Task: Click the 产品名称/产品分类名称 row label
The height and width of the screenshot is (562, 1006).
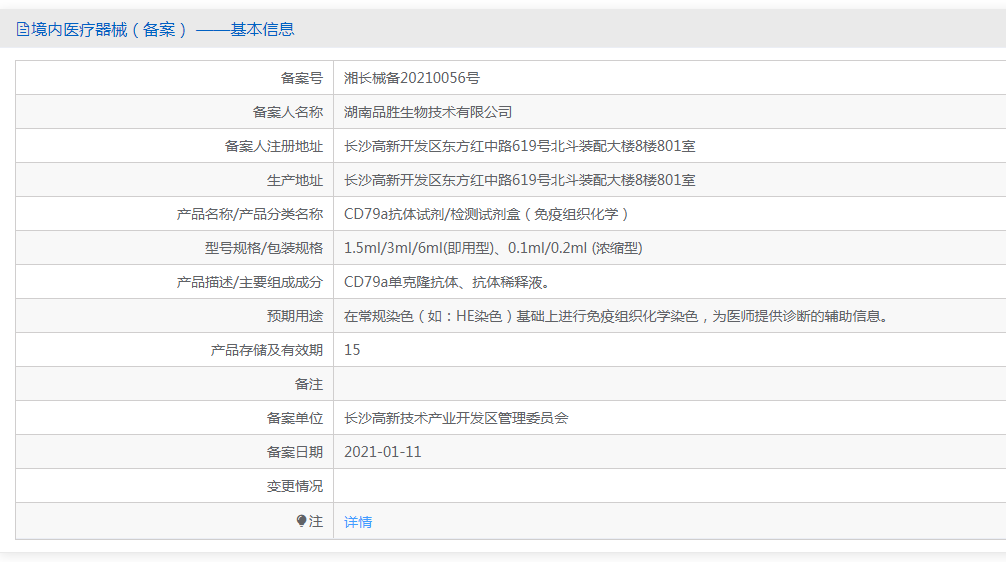Action: (x=249, y=214)
